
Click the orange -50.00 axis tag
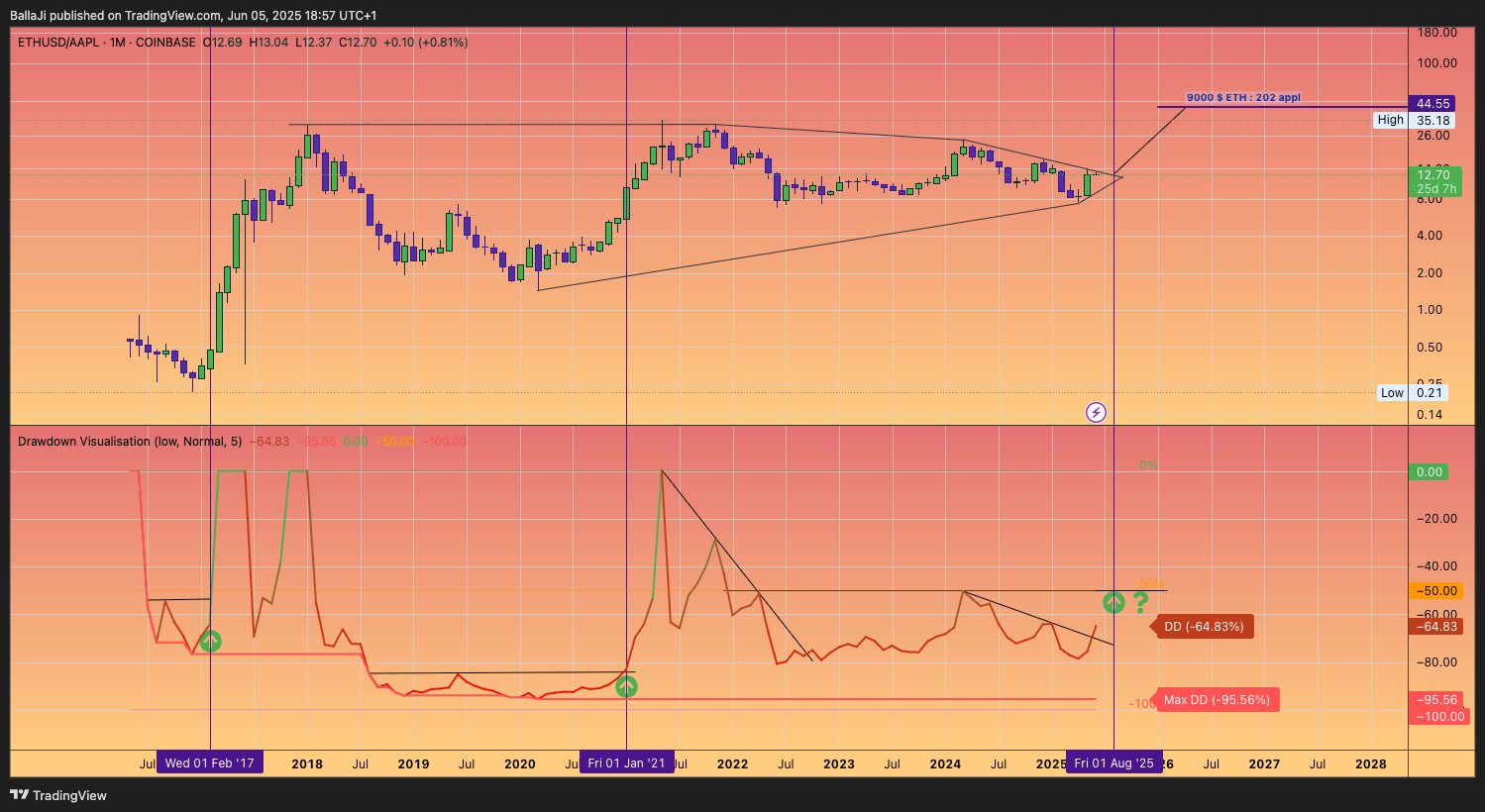click(x=1435, y=591)
